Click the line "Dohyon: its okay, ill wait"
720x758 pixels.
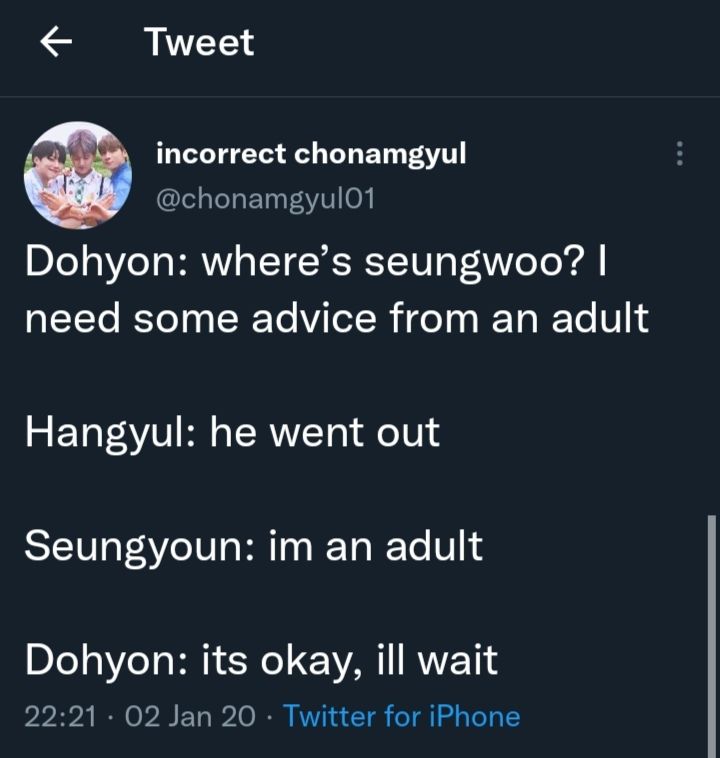point(261,661)
